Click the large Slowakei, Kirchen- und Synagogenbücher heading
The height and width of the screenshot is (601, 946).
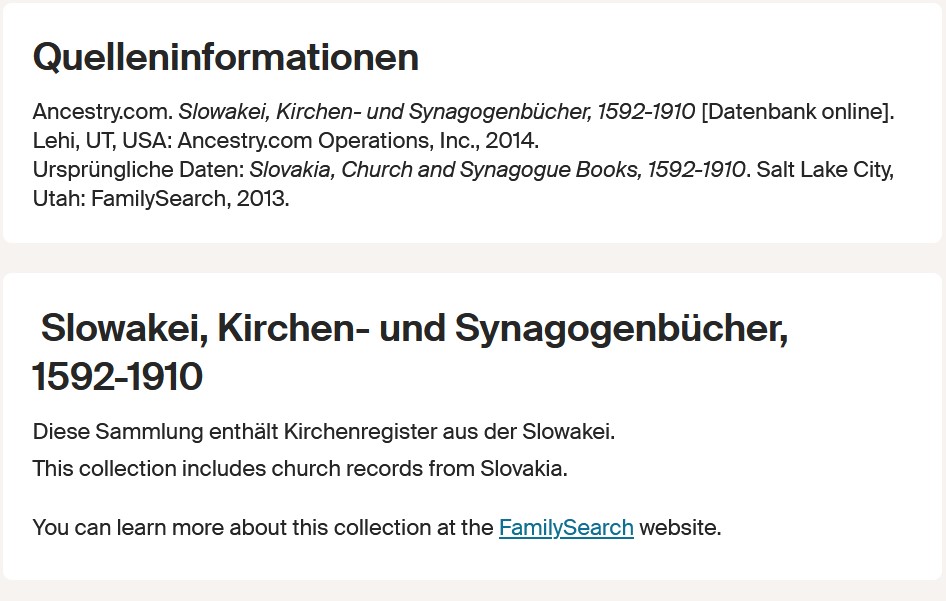pos(410,352)
